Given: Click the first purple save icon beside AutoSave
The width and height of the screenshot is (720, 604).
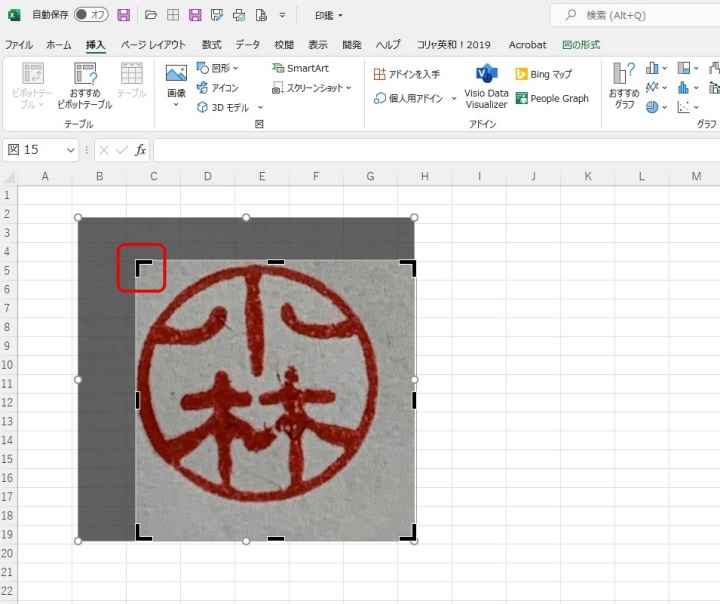Looking at the screenshot, I should (x=124, y=15).
